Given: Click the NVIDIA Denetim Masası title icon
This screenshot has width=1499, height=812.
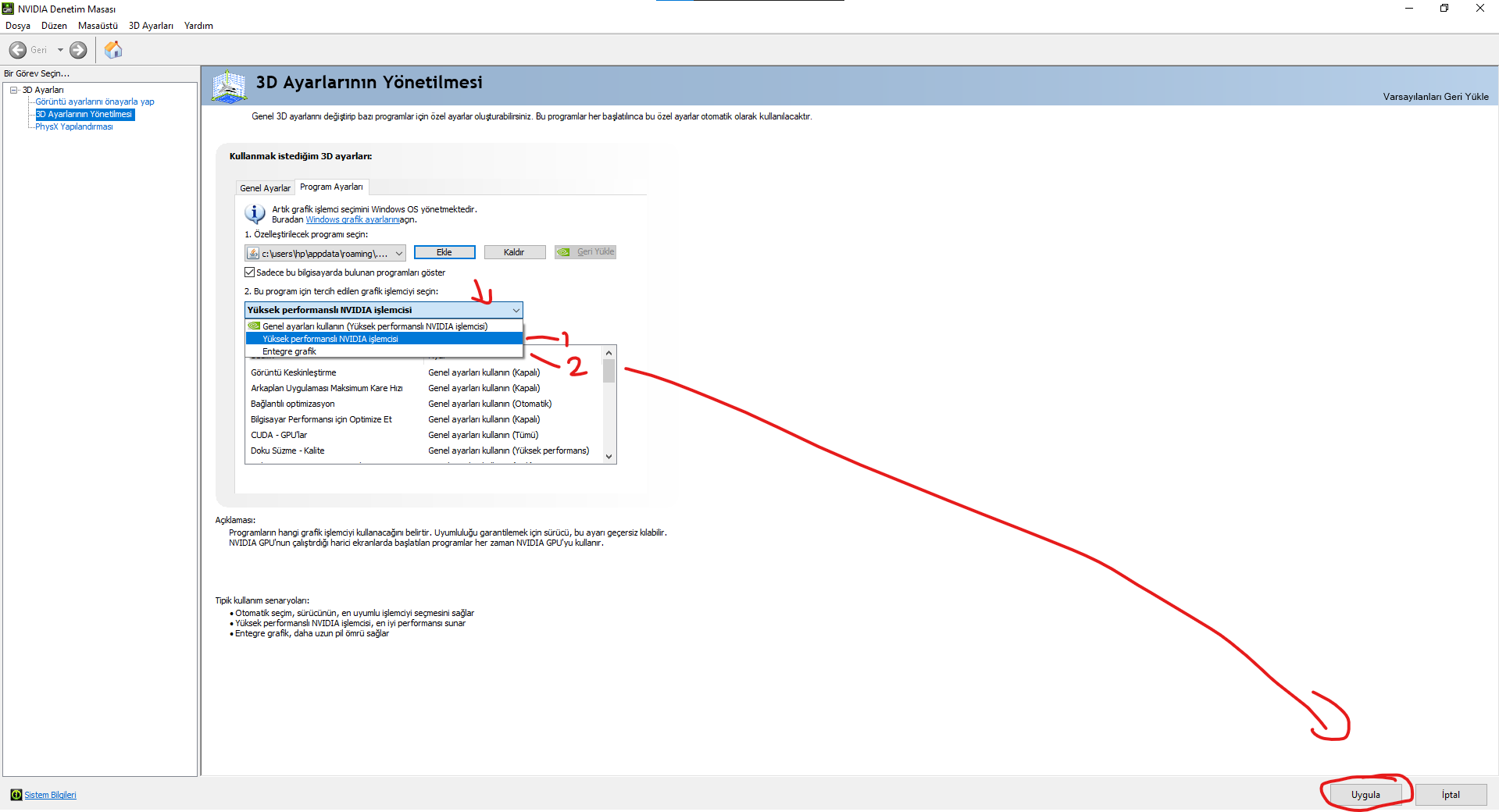Looking at the screenshot, I should [x=8, y=9].
